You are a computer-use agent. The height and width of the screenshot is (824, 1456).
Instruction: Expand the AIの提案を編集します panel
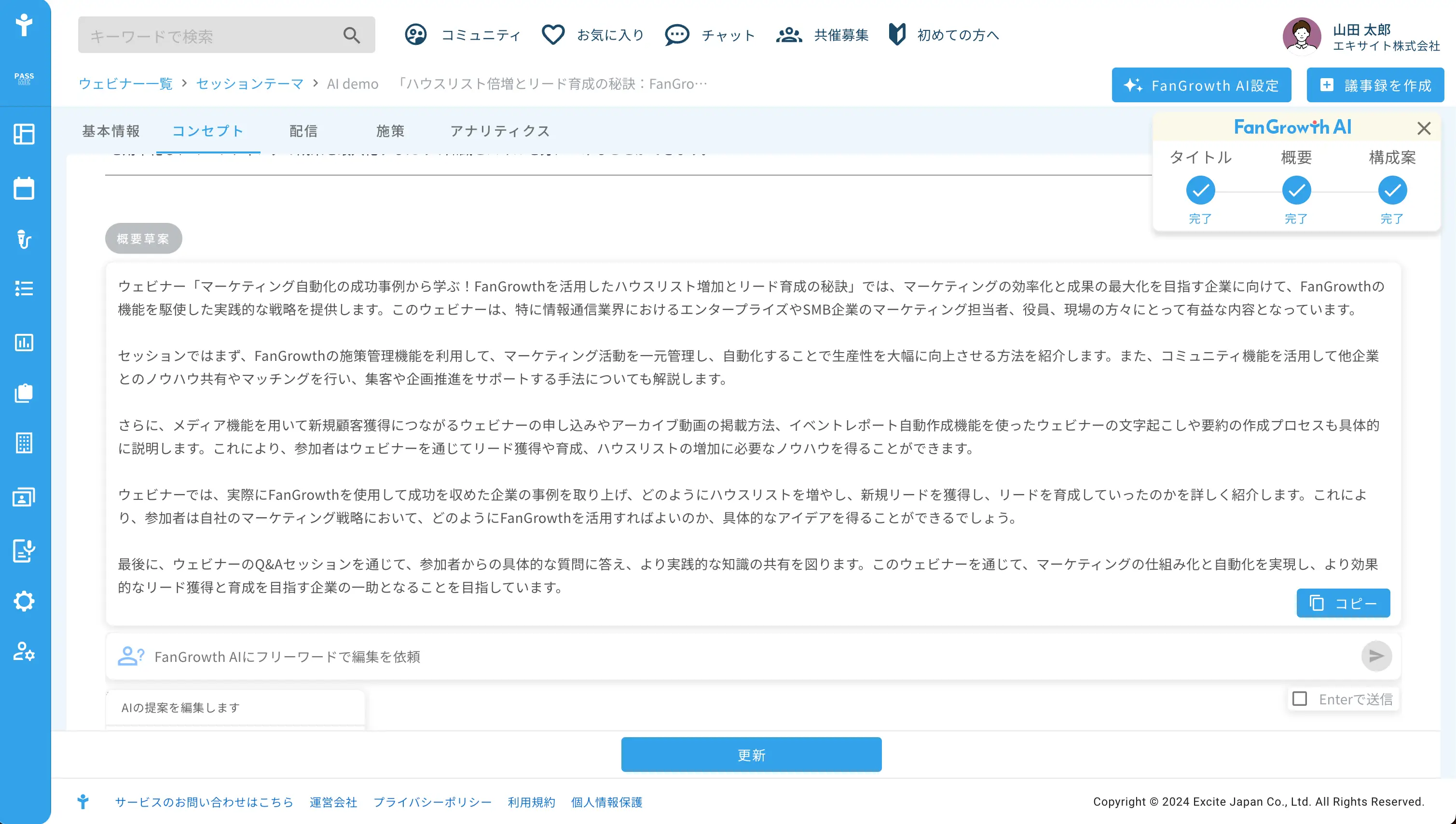(x=235, y=707)
